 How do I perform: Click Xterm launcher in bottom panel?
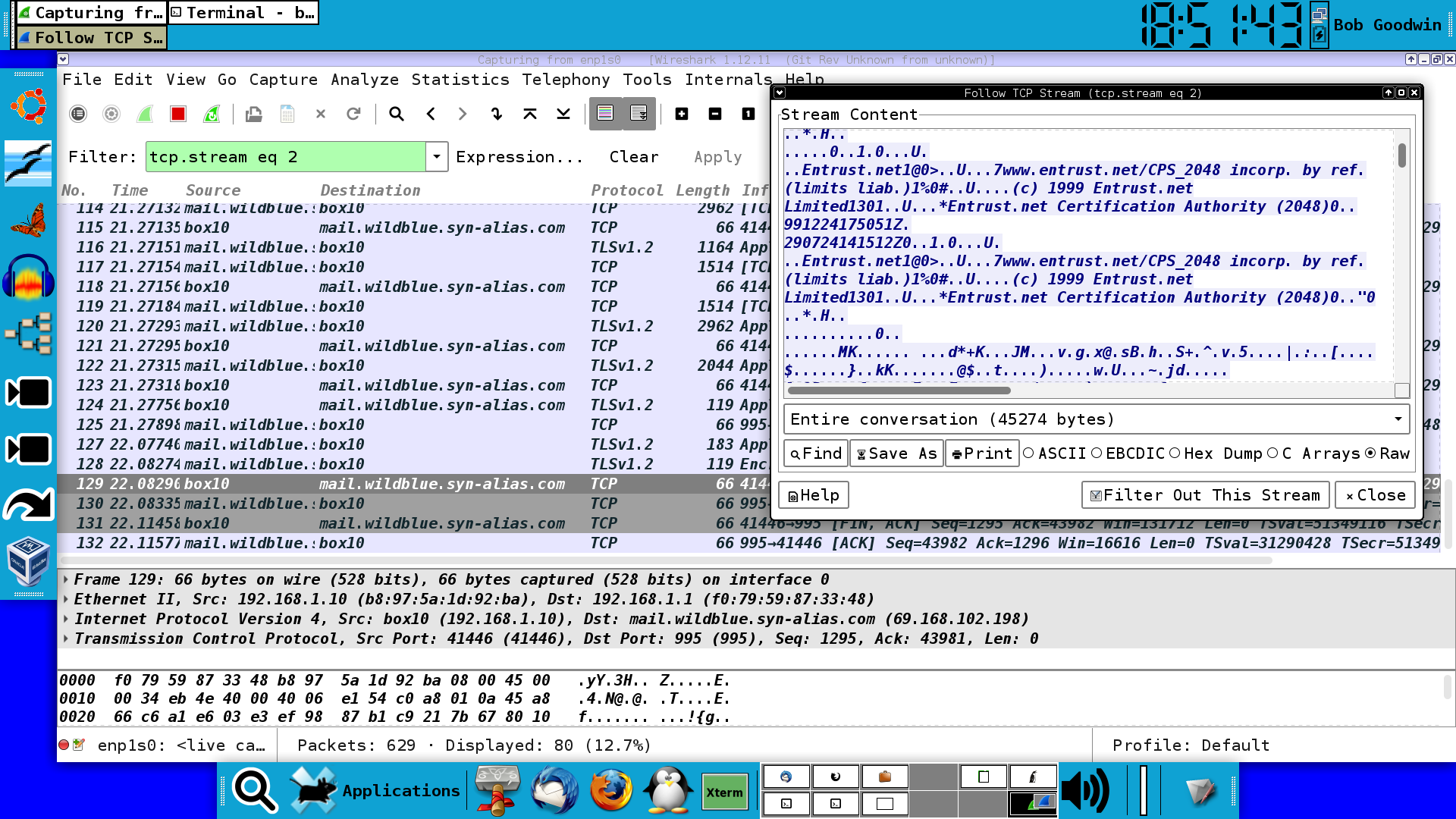724,792
